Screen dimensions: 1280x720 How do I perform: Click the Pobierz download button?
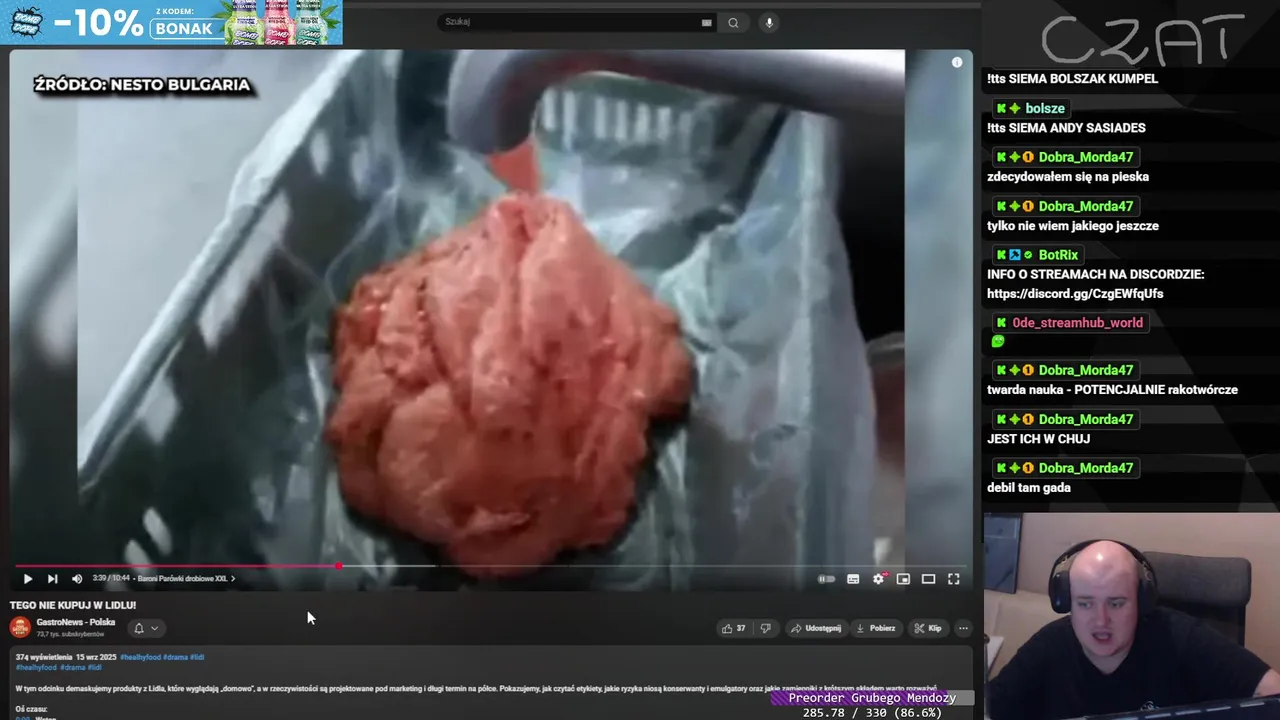pos(875,628)
